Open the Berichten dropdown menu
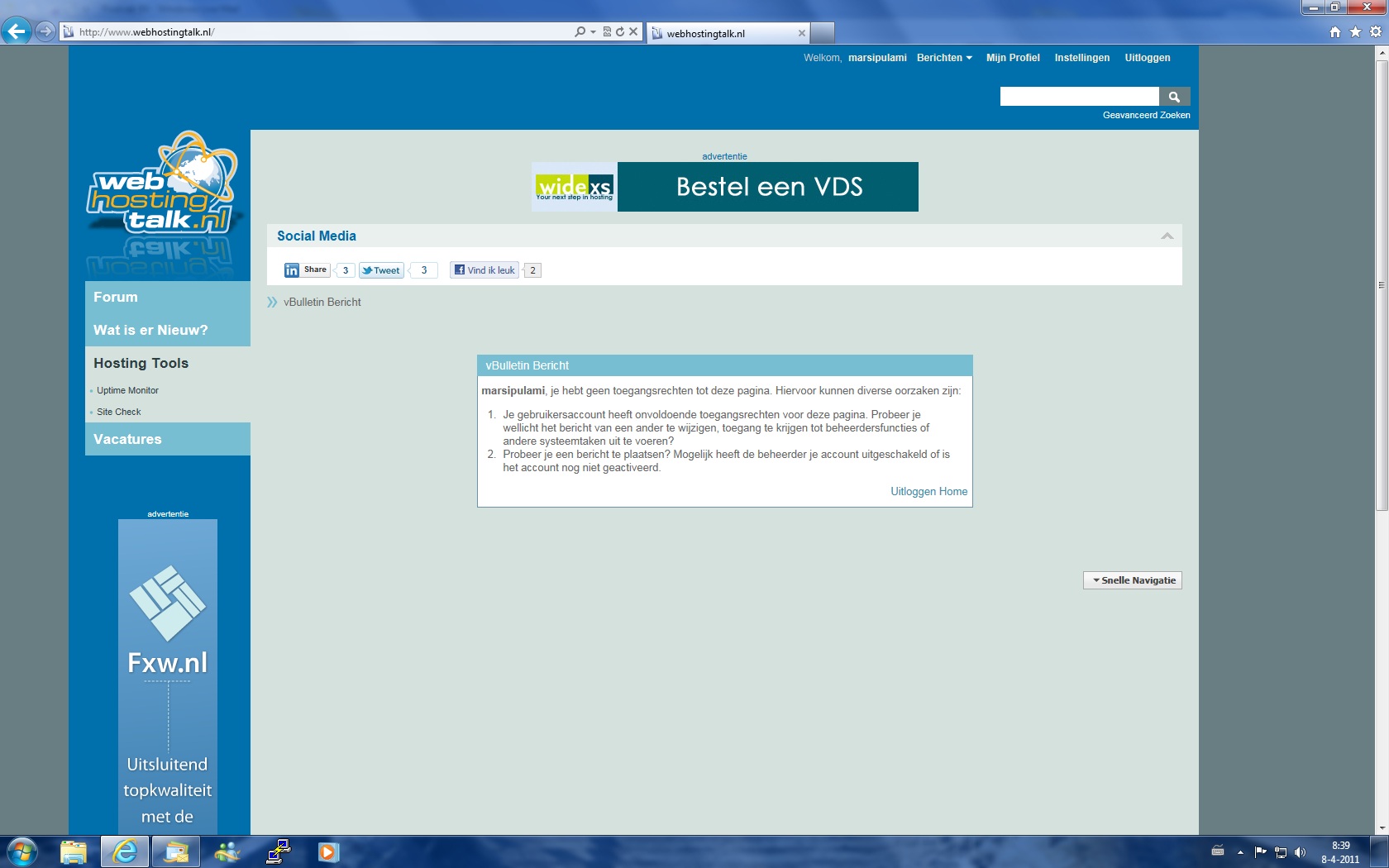1389x868 pixels. (x=944, y=58)
